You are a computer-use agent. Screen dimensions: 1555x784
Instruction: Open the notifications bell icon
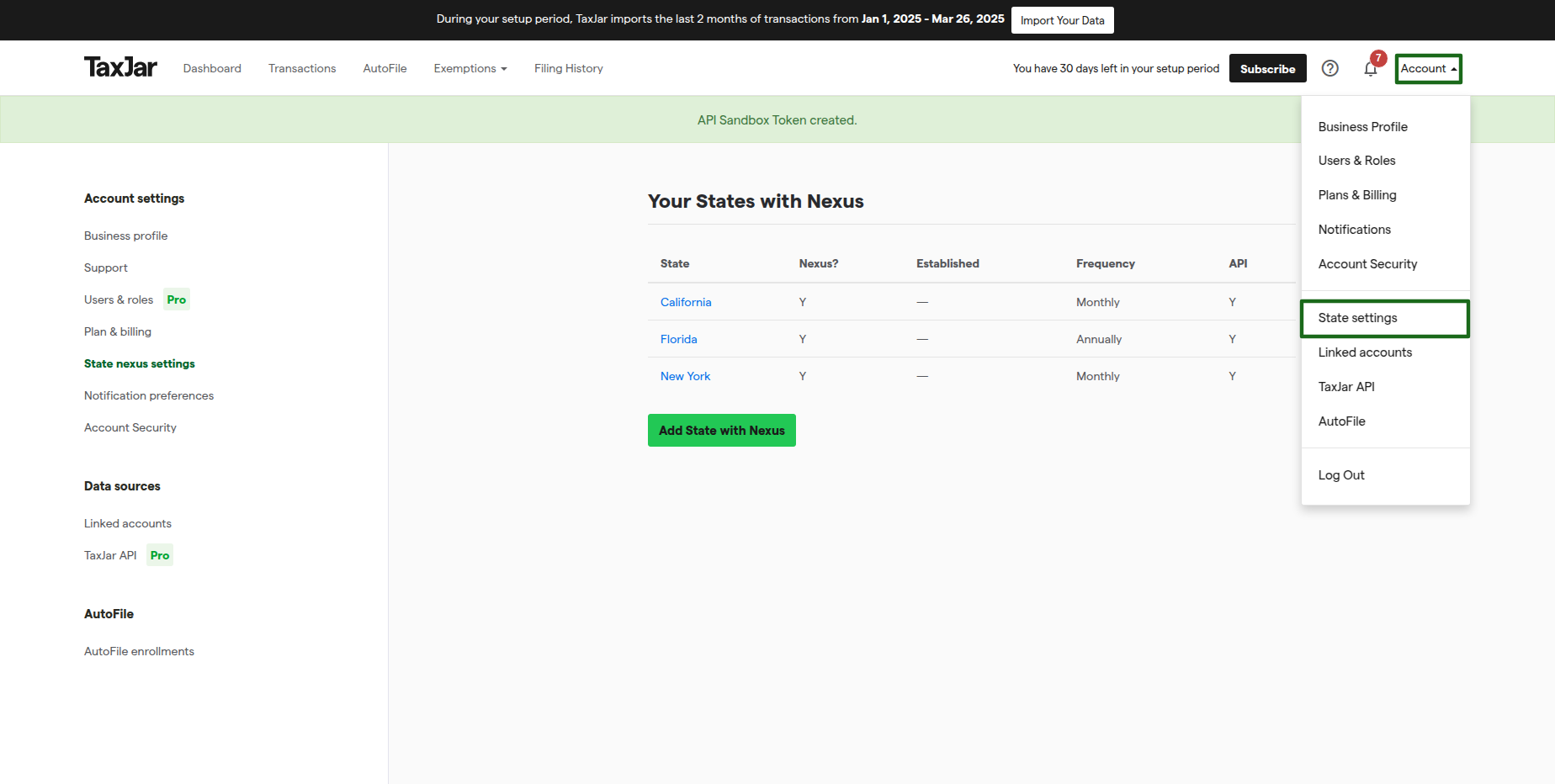tap(1371, 69)
